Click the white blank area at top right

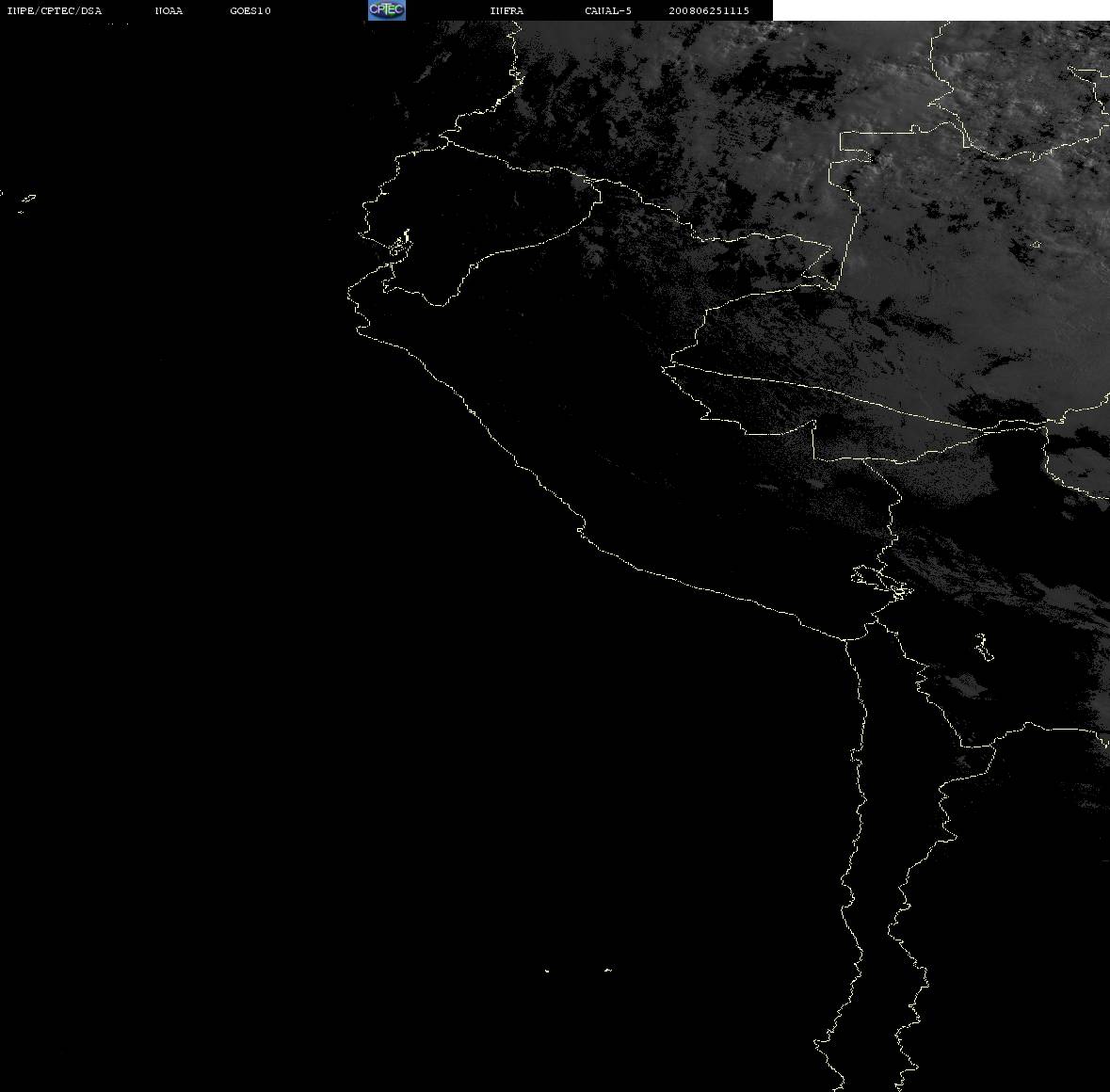941,10
